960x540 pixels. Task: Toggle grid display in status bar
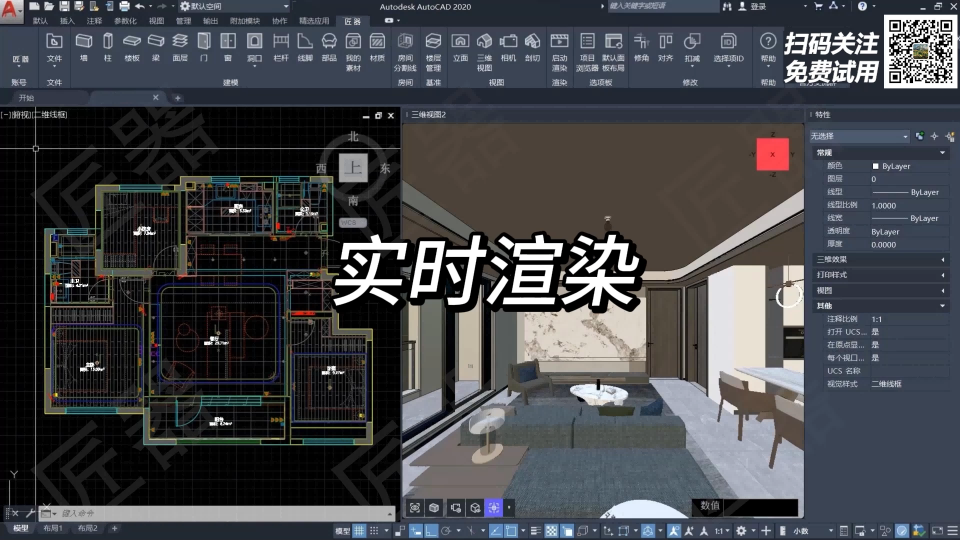coord(359,531)
